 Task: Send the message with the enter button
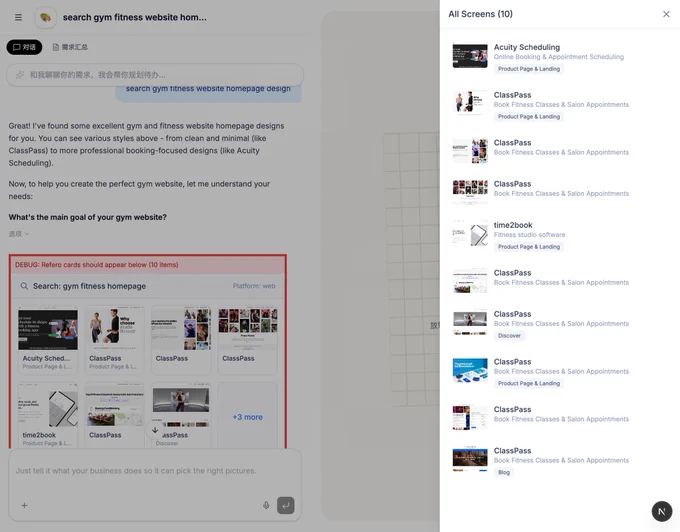click(x=286, y=505)
